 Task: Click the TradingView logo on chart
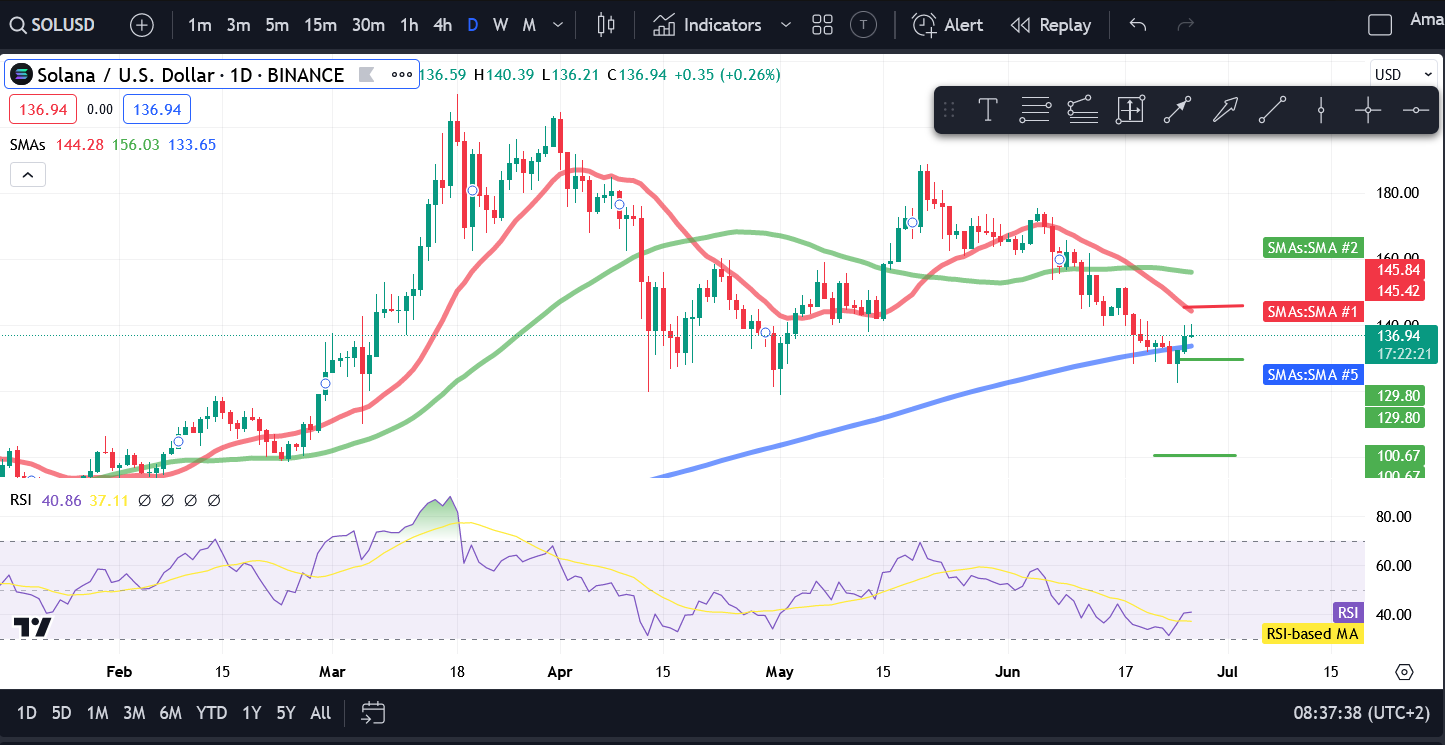pos(32,627)
